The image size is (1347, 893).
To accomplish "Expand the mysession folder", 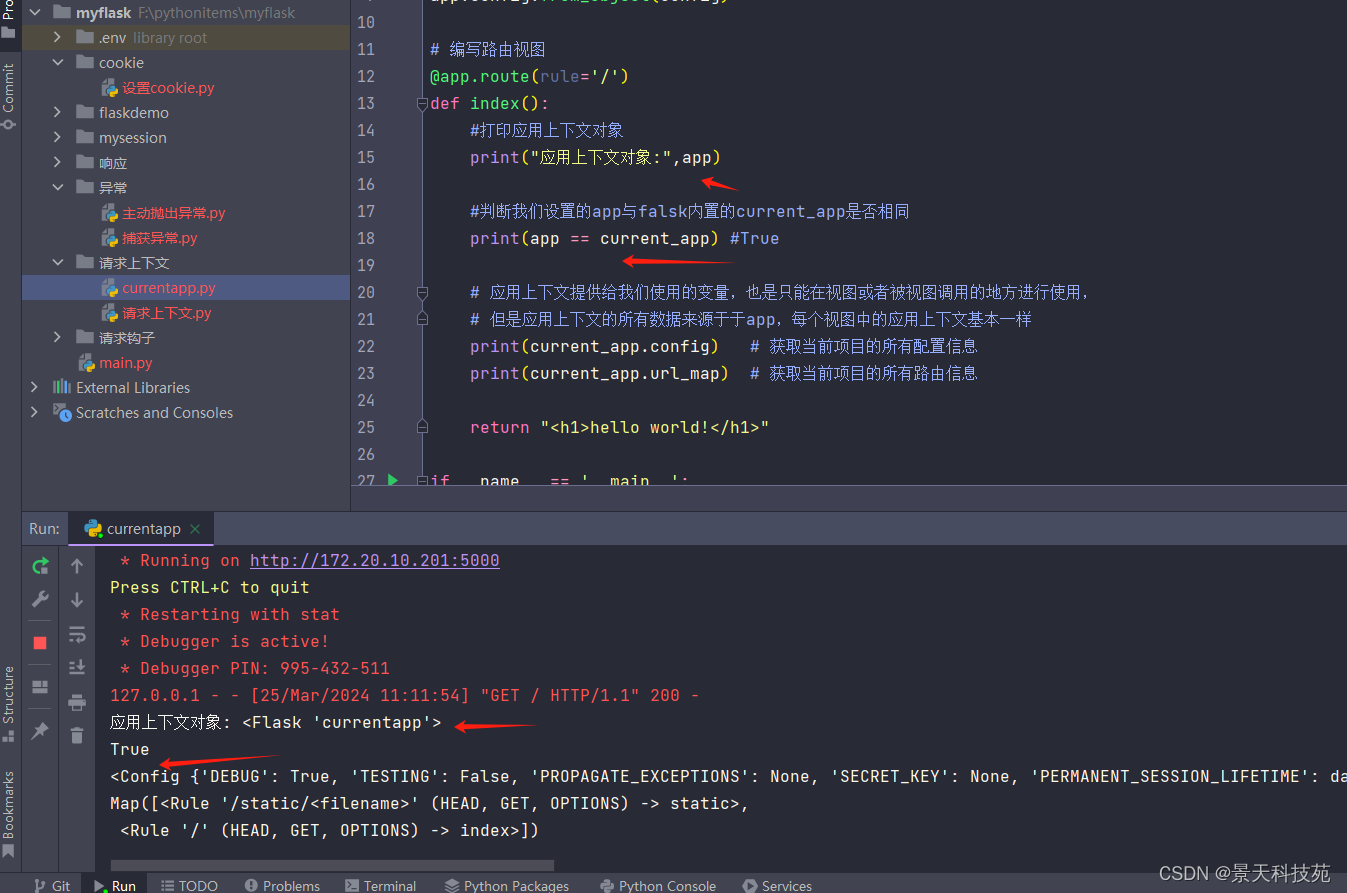I will coord(57,138).
